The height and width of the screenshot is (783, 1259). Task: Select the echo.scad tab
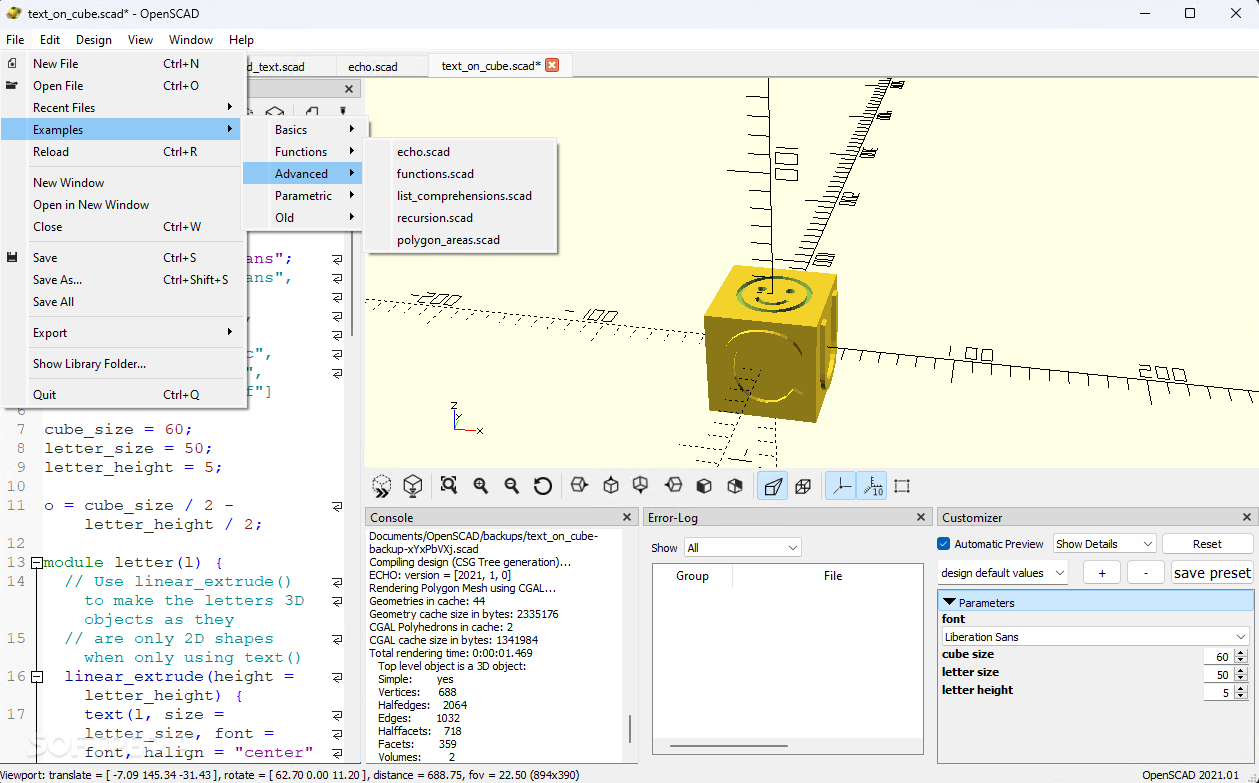373,67
